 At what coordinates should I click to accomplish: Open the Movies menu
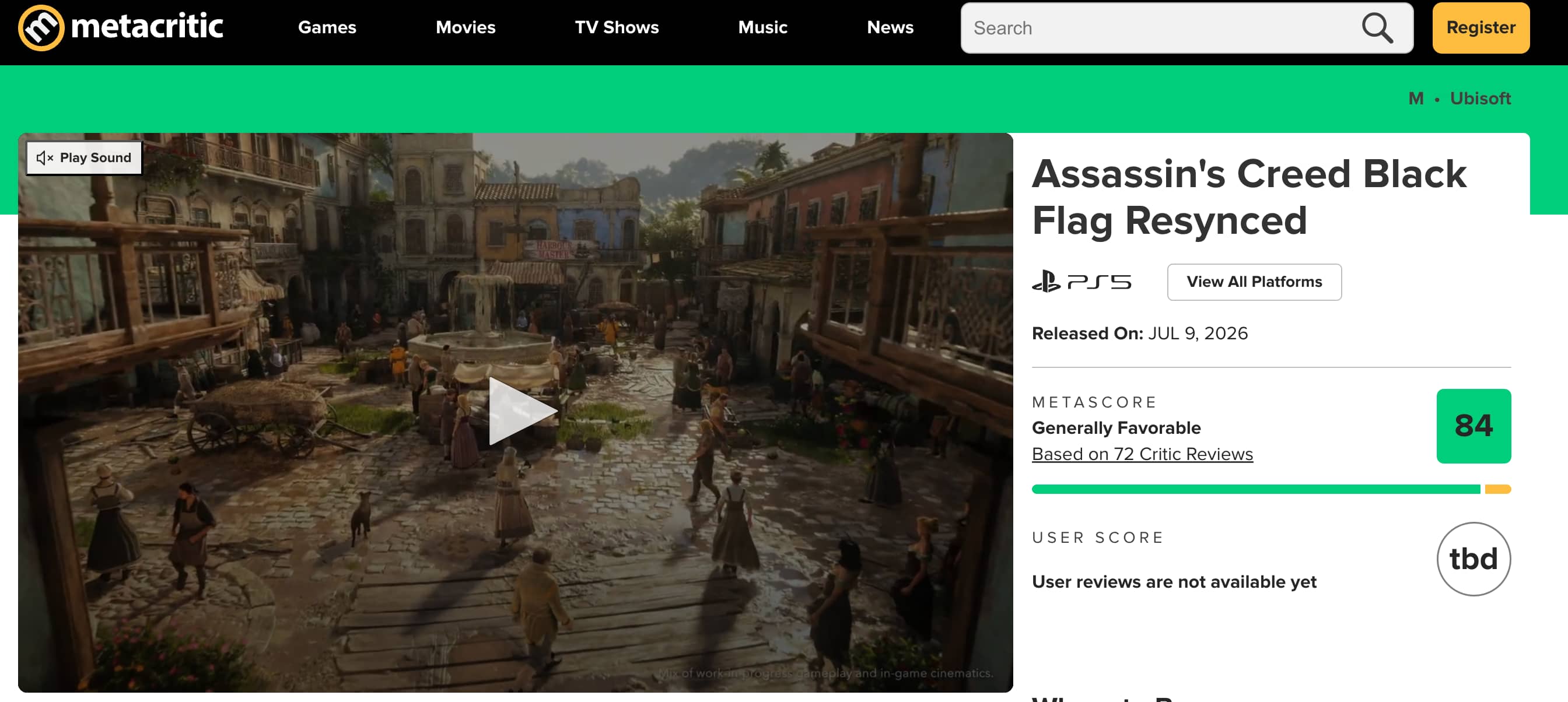coord(466,27)
